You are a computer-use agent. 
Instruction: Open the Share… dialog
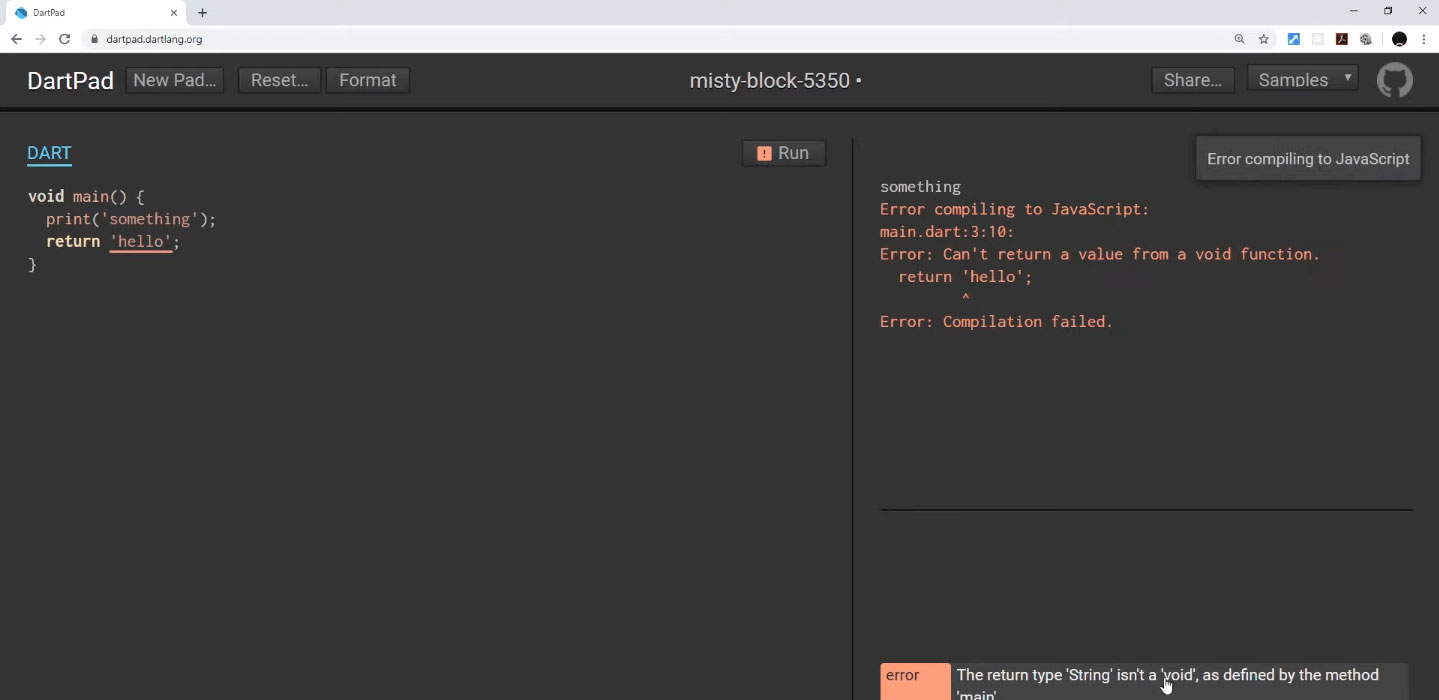[x=1193, y=80]
